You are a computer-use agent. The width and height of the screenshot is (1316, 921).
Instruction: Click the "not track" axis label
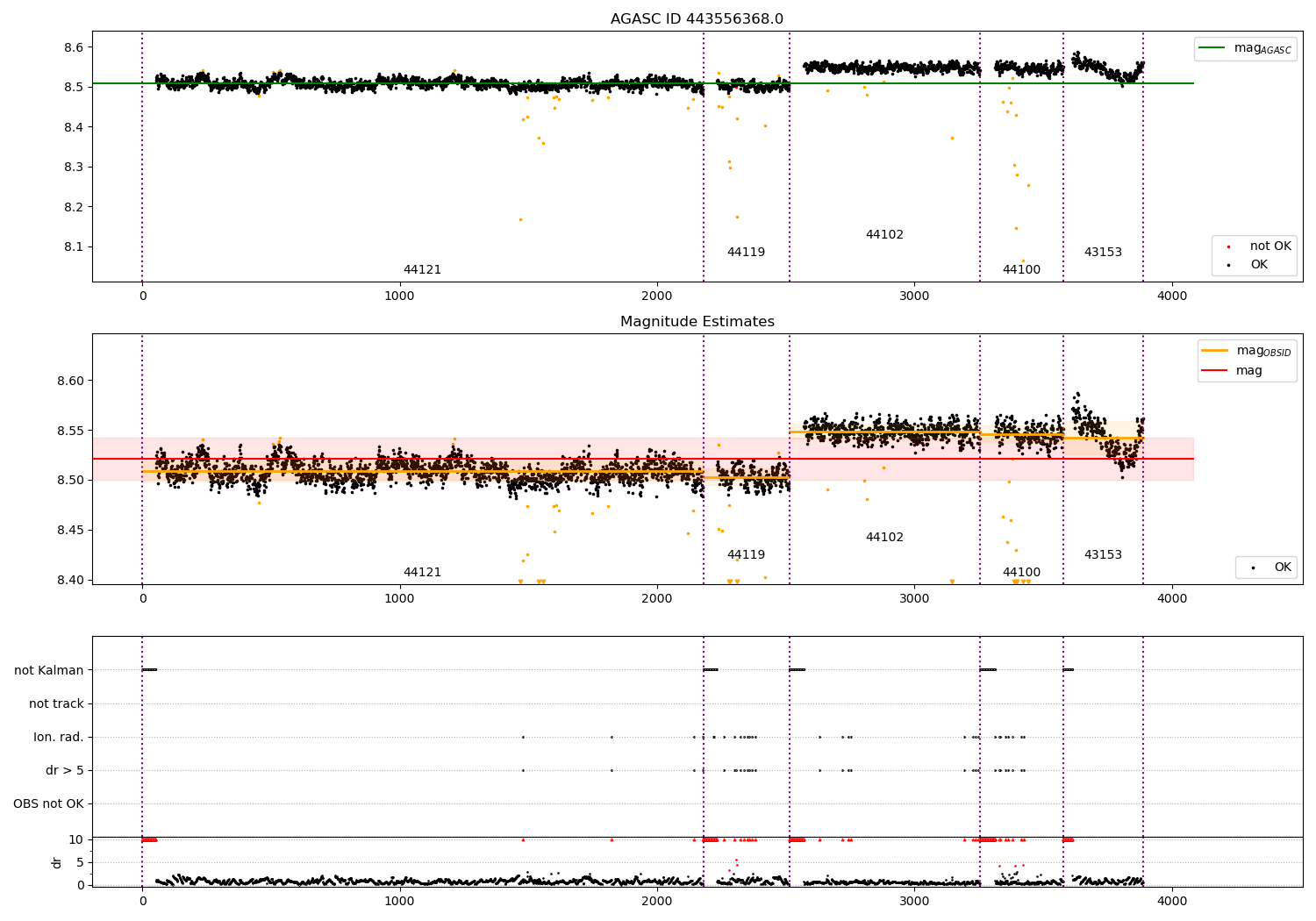tap(56, 703)
